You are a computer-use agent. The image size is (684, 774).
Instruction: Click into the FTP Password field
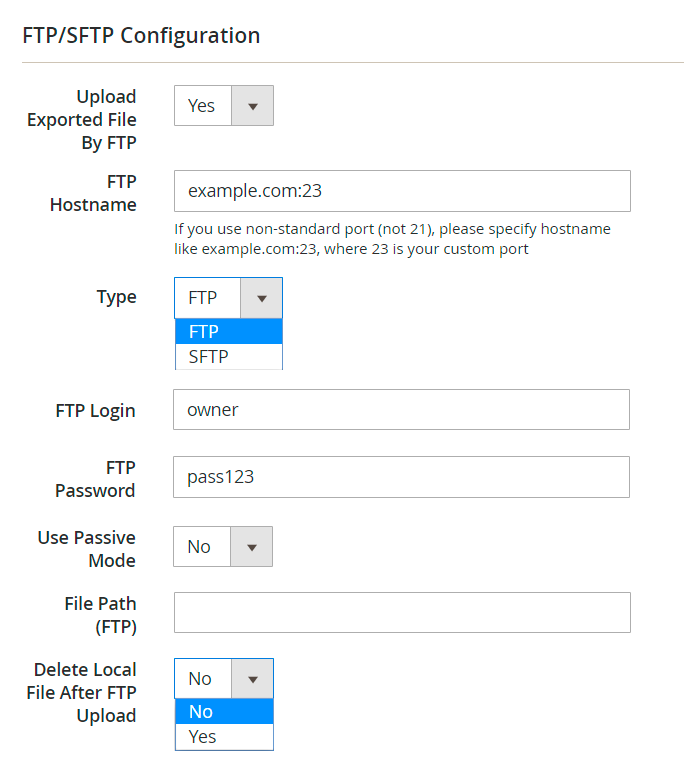[401, 477]
